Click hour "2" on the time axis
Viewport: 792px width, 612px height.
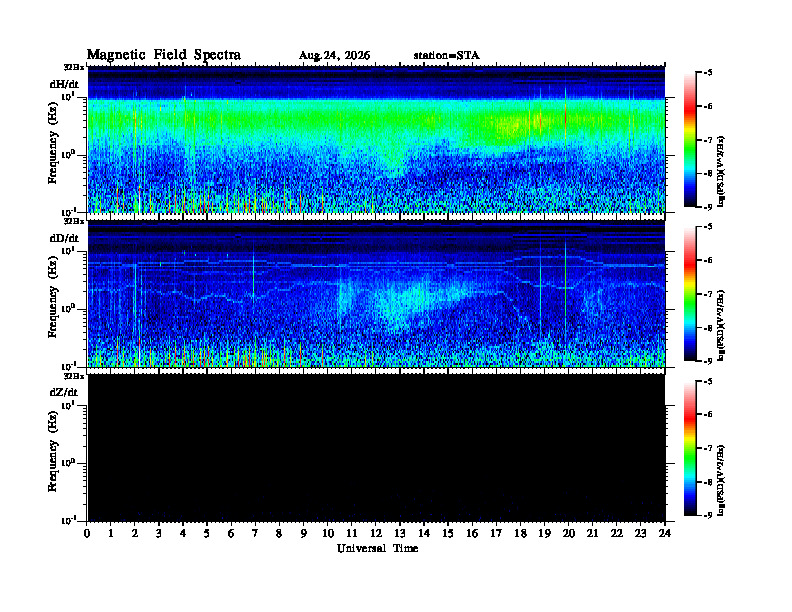[135, 533]
